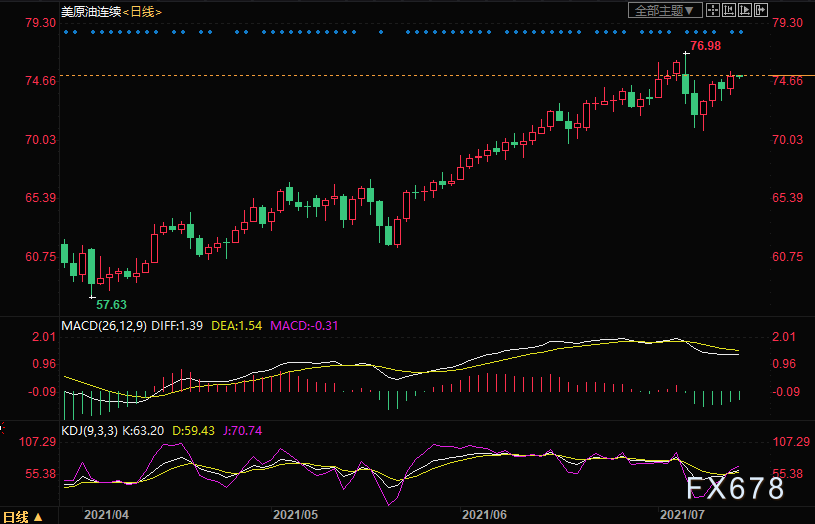Click the 57.63 low price marker
The width and height of the screenshot is (815, 524).
coord(111,303)
